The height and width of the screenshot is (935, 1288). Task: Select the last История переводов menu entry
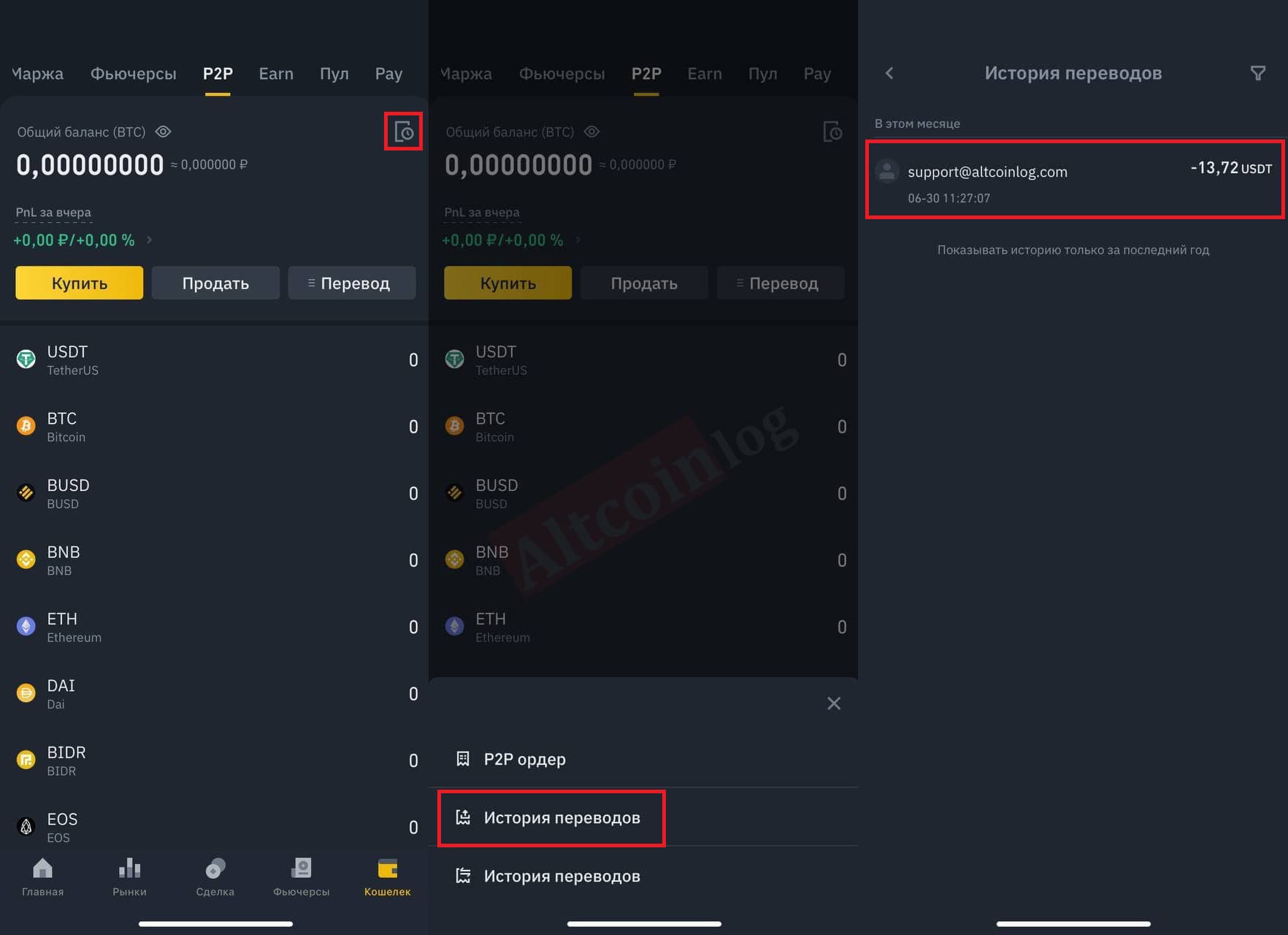pos(643,876)
